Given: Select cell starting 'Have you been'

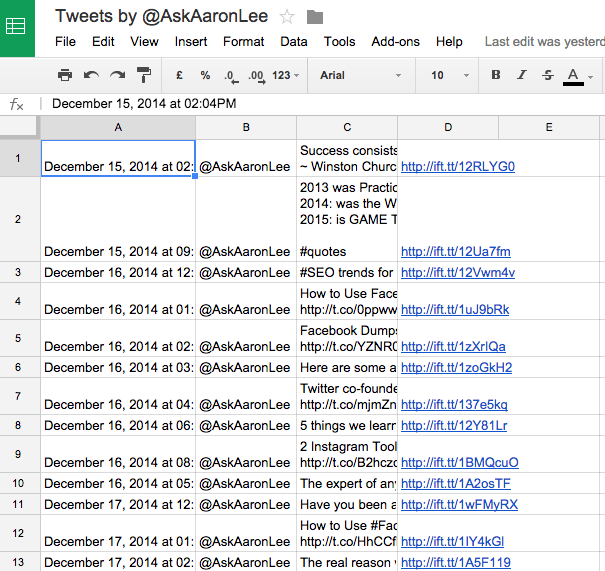Looking at the screenshot, I should (x=347, y=504).
